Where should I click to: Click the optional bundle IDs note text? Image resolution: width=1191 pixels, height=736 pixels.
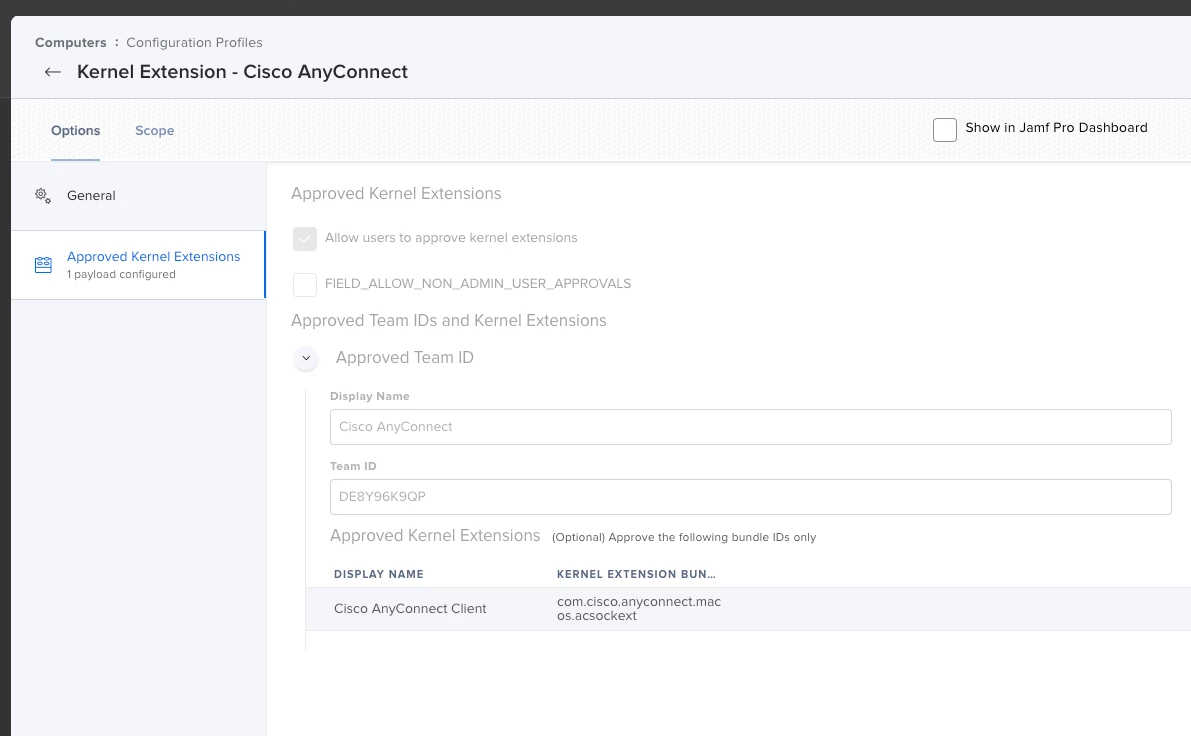[x=684, y=537]
